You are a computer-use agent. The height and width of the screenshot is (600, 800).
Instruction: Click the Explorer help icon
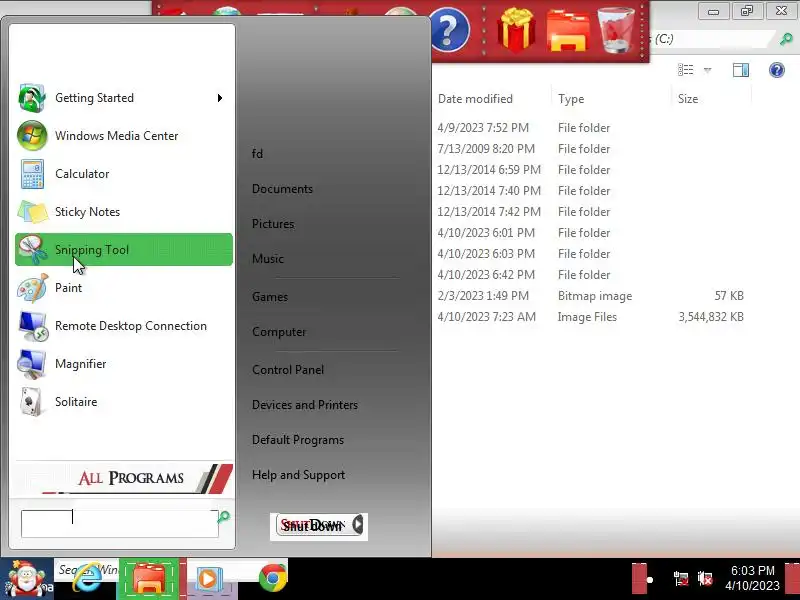(x=777, y=70)
